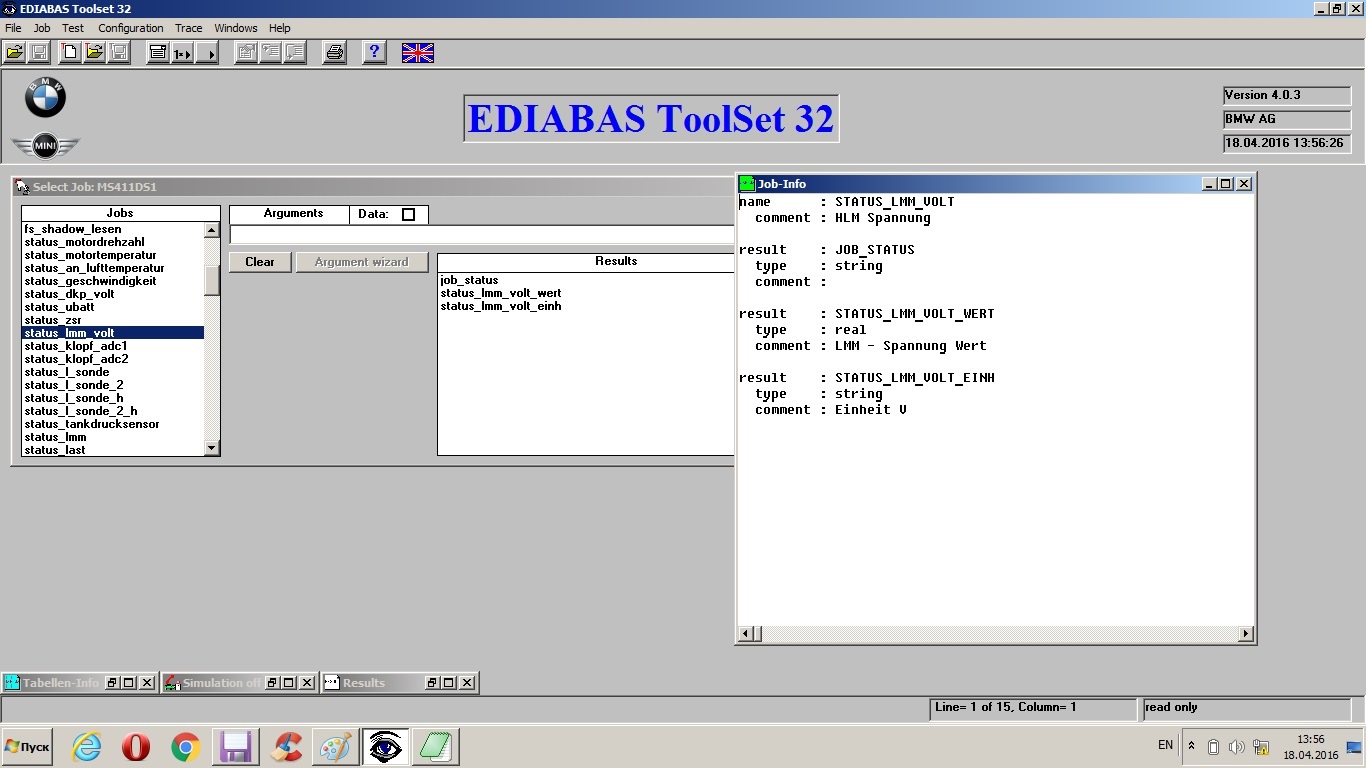Click the Job-Info window green icon

click(x=747, y=183)
